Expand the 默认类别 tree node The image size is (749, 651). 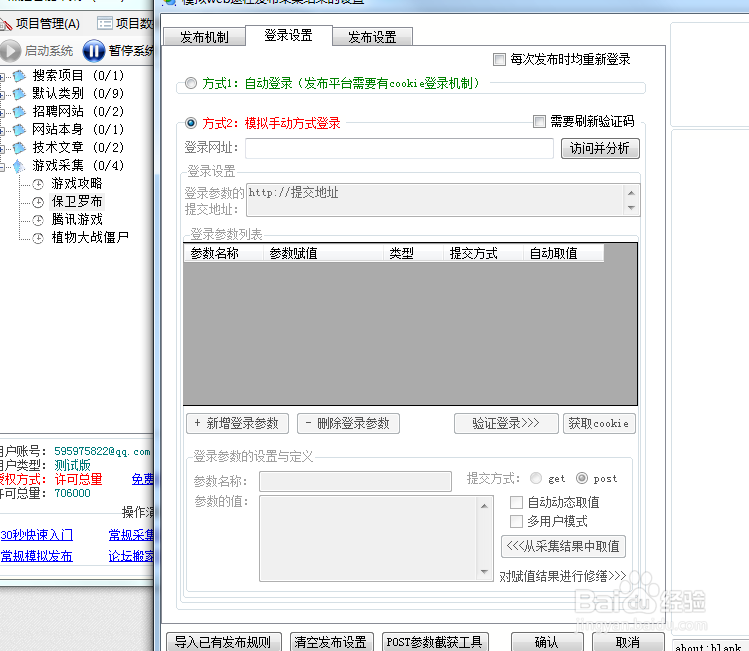[2, 95]
